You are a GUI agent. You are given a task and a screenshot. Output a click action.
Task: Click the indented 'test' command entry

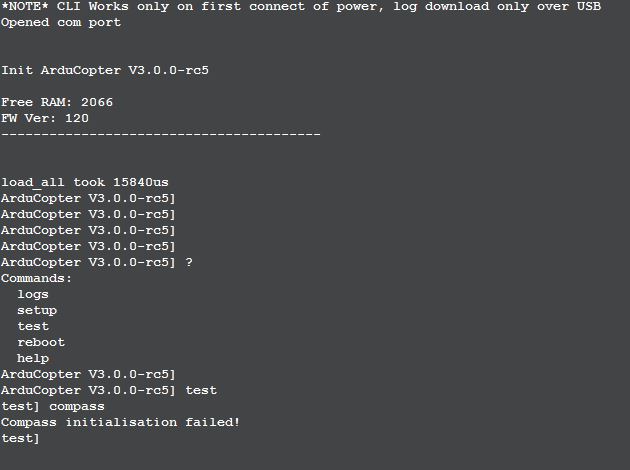point(33,326)
